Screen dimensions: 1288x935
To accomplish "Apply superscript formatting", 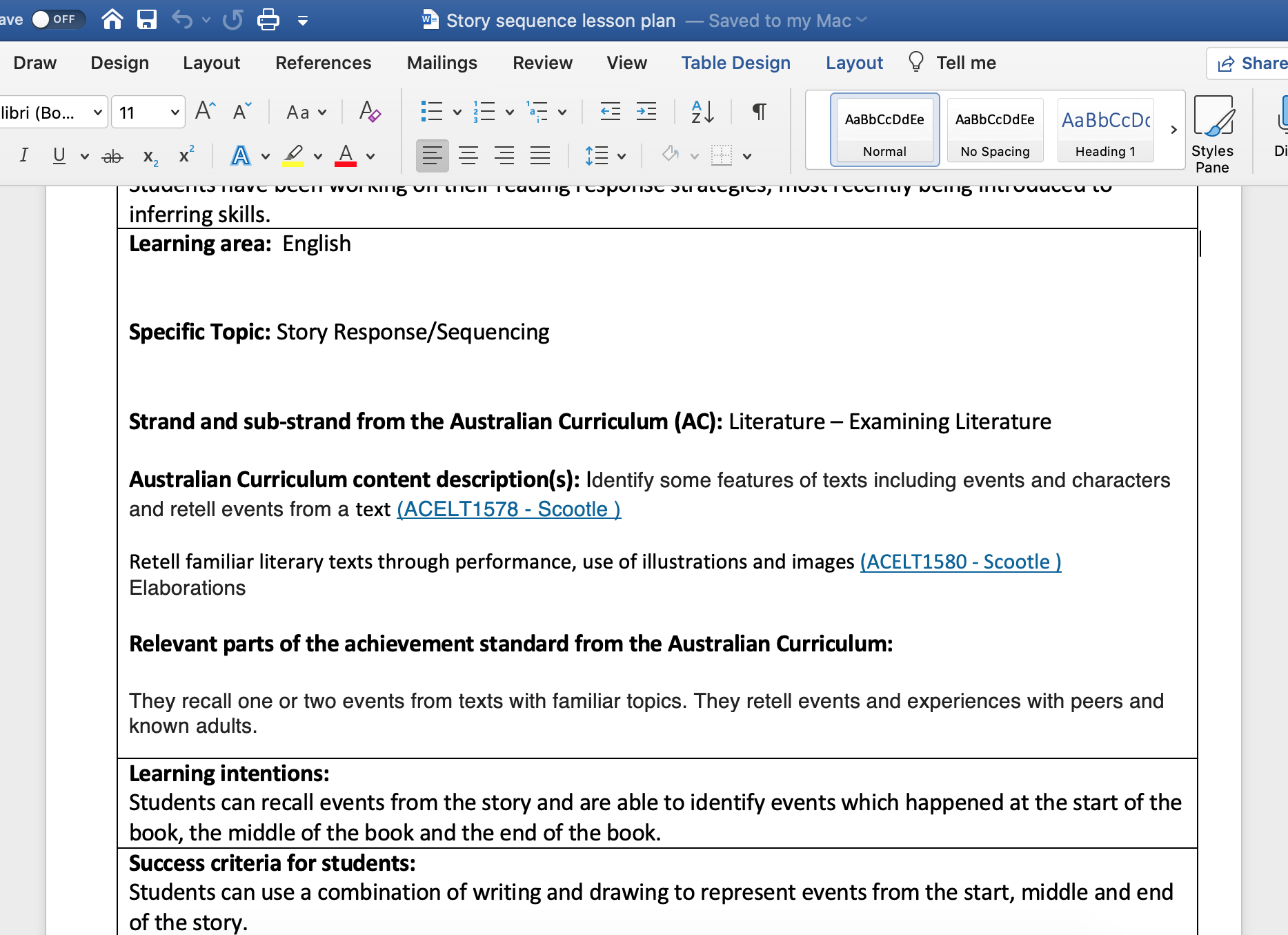I will (x=186, y=155).
